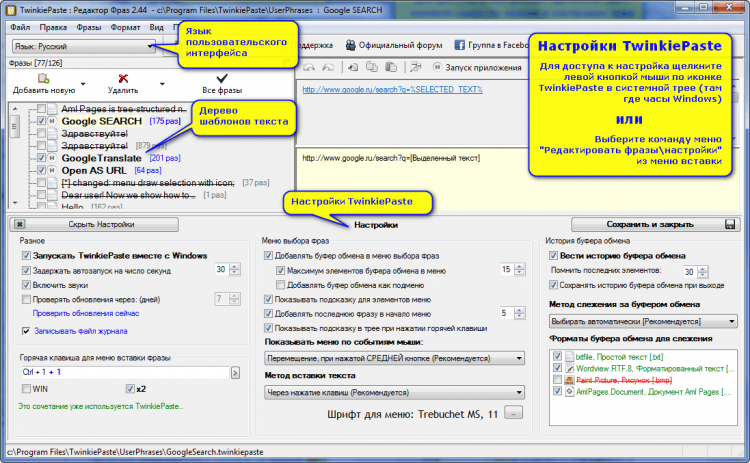Click the Paint.Picture format icon
The width and height of the screenshot is (750, 463).
click(x=569, y=380)
